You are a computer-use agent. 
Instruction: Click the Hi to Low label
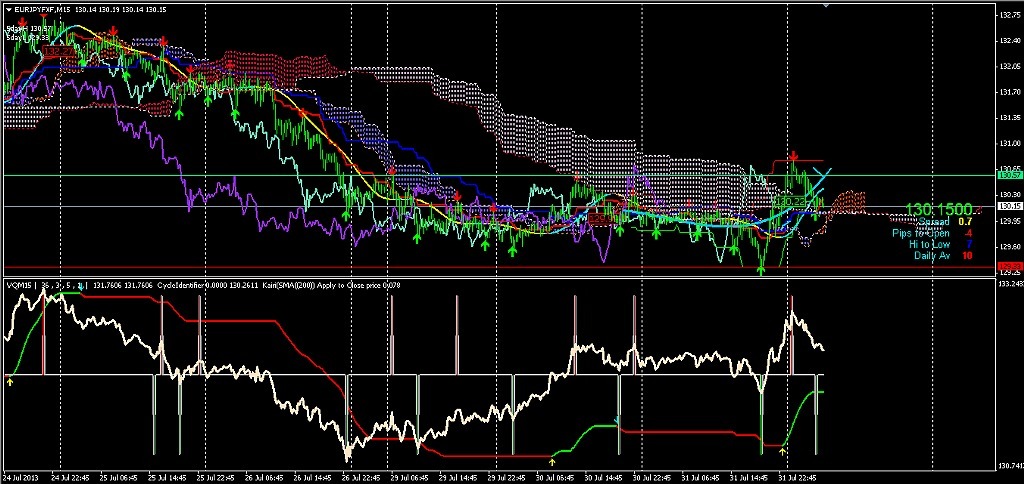[x=931, y=244]
